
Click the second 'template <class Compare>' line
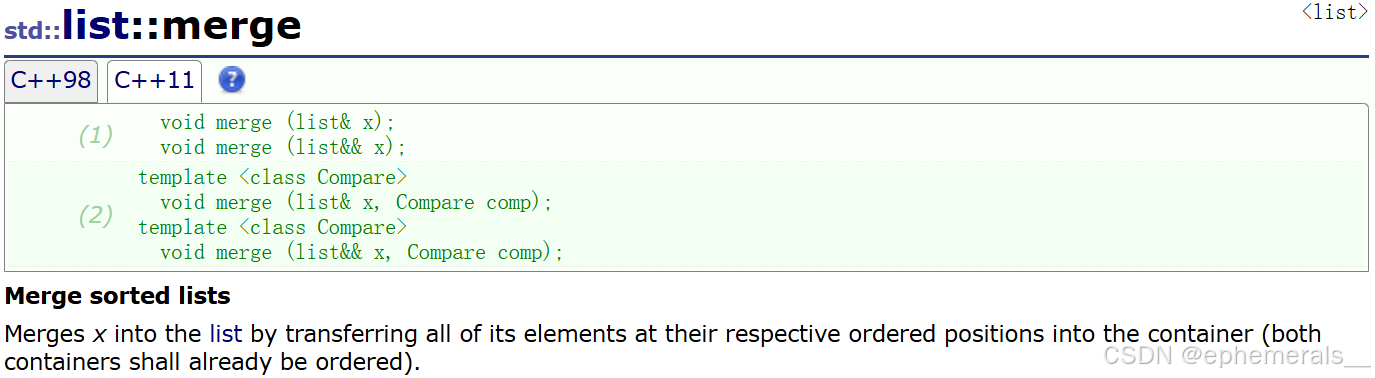coord(272,228)
